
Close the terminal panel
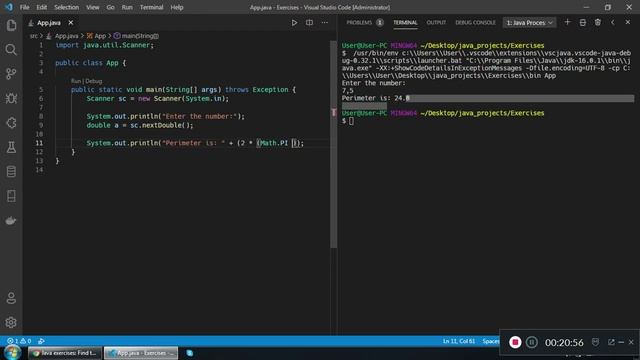point(628,22)
